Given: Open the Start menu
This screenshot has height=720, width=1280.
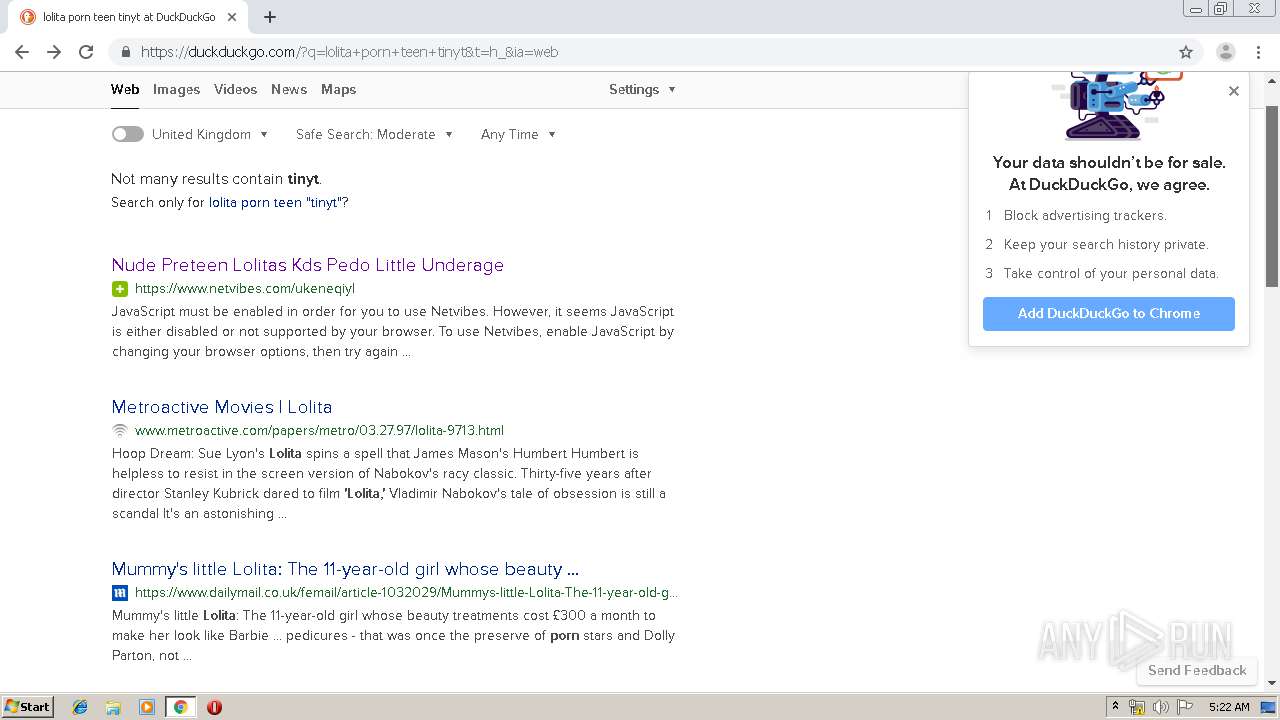Looking at the screenshot, I should click(x=27, y=707).
